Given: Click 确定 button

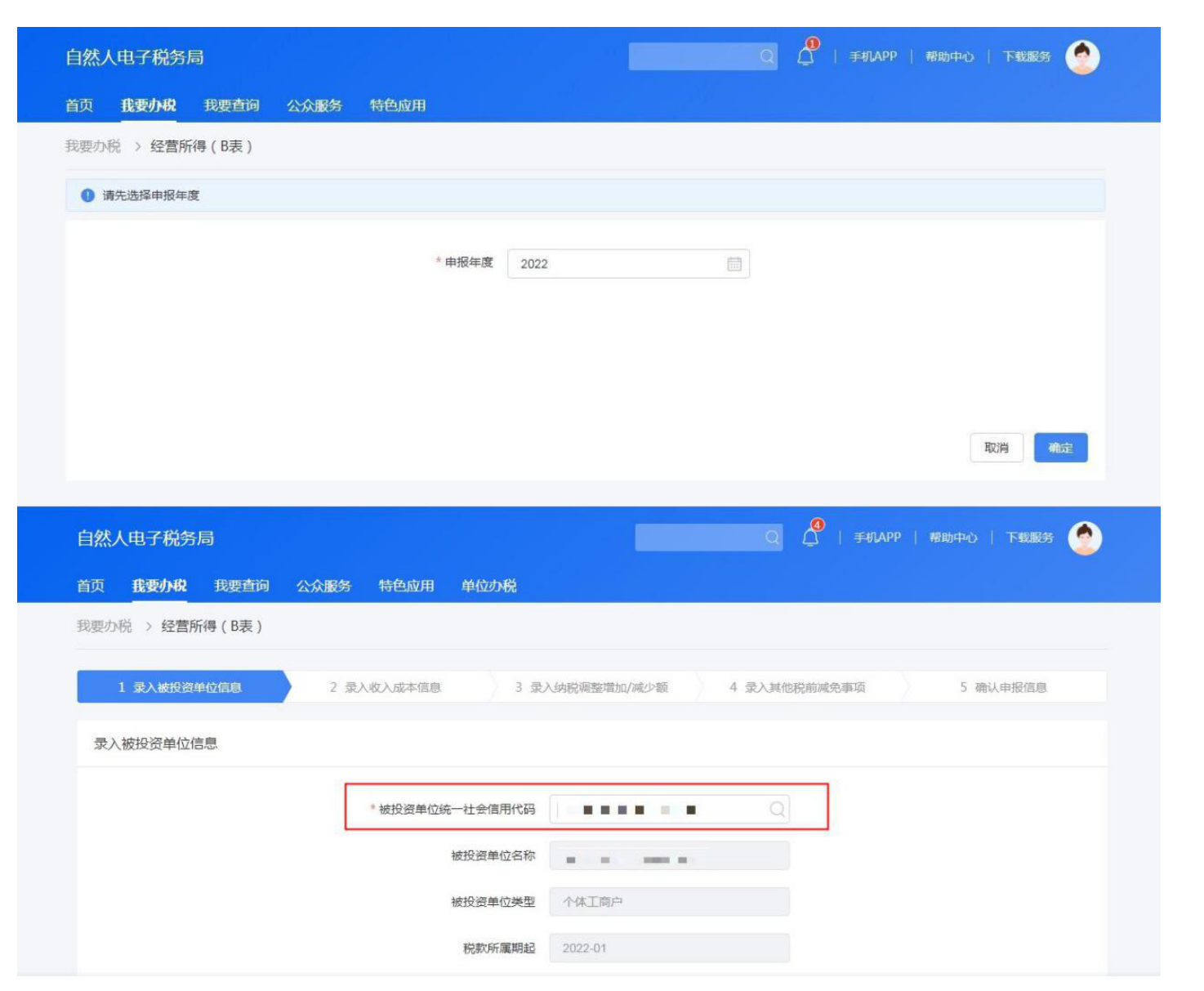Looking at the screenshot, I should [1061, 448].
